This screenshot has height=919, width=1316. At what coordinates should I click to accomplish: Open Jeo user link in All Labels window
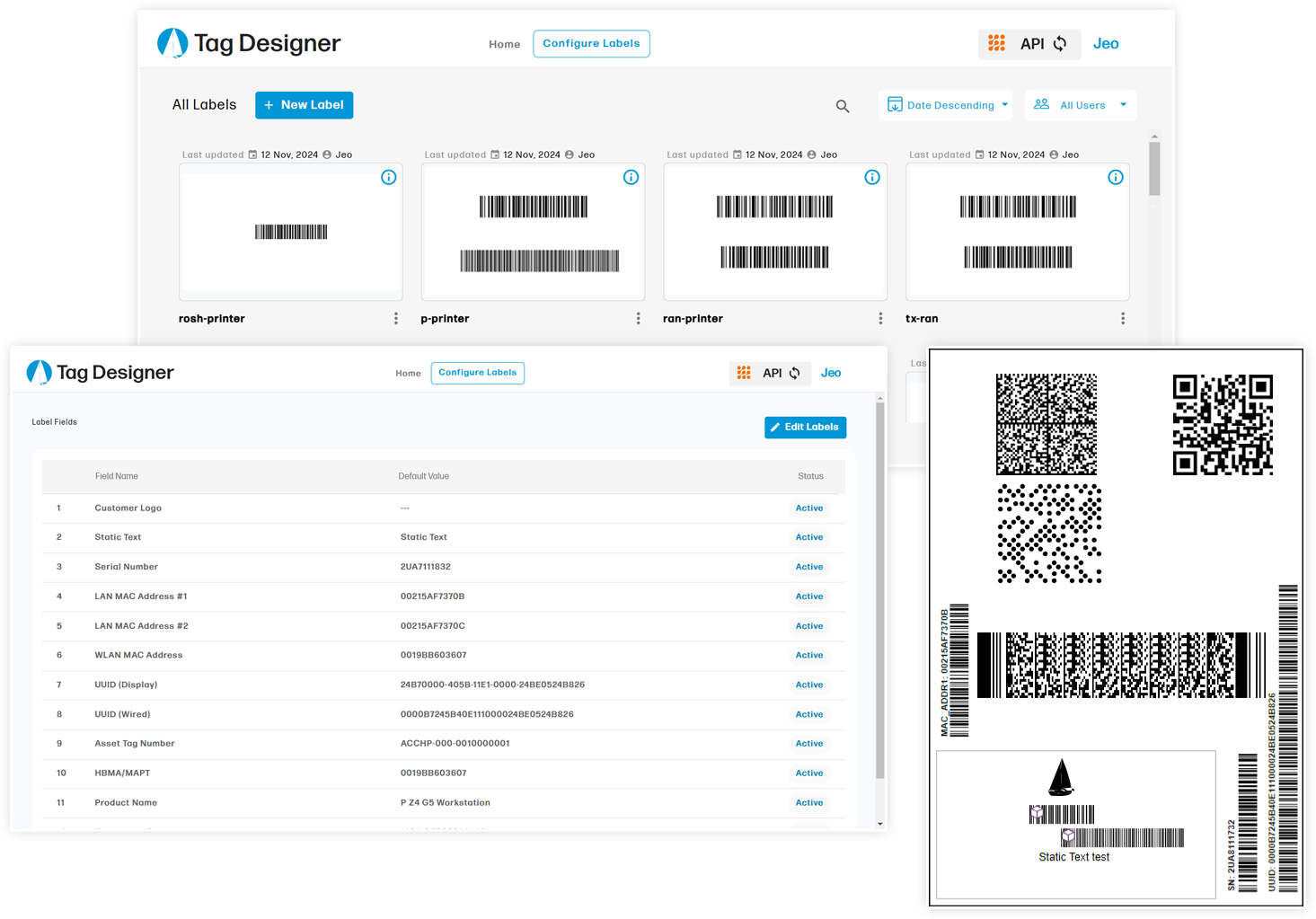1106,44
